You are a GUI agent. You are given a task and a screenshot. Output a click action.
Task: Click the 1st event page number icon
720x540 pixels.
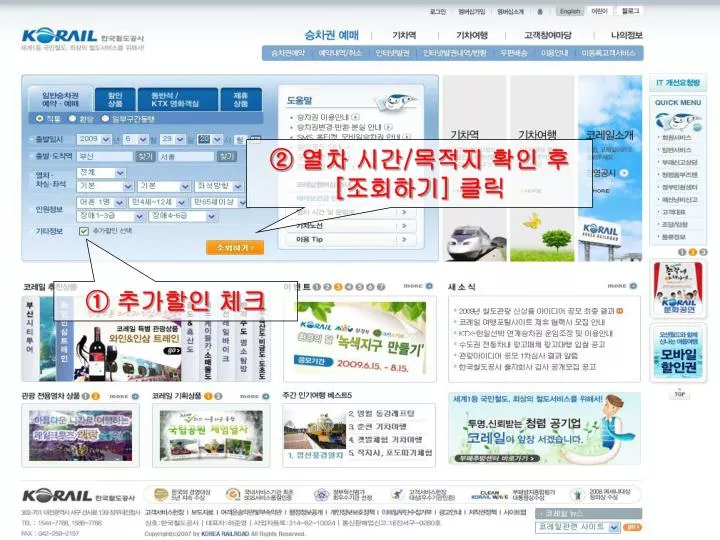(x=316, y=287)
